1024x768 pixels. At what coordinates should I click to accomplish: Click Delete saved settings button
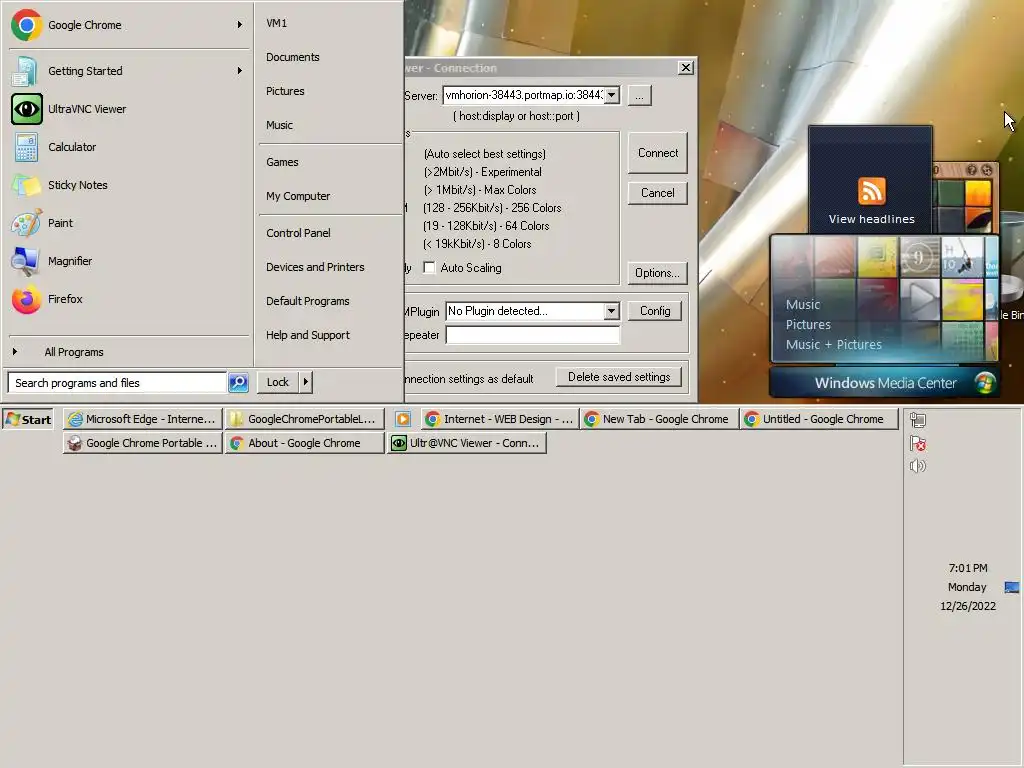coord(618,377)
